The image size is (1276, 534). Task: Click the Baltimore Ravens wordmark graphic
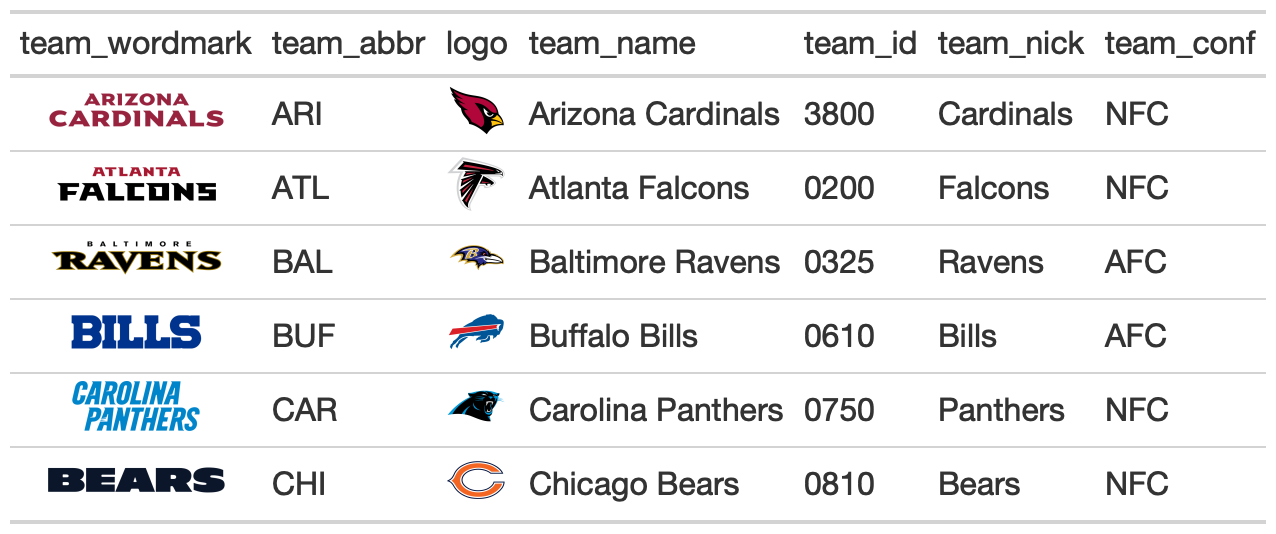(136, 259)
